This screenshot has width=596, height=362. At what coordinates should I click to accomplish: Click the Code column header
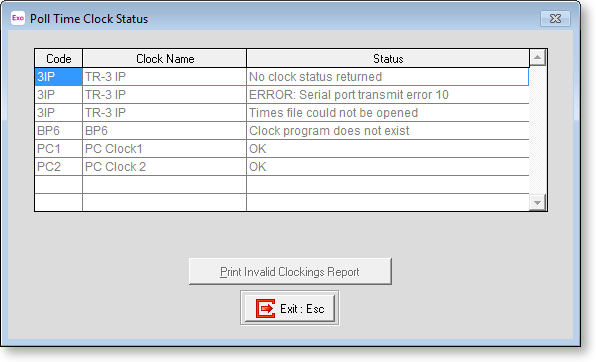(59, 59)
